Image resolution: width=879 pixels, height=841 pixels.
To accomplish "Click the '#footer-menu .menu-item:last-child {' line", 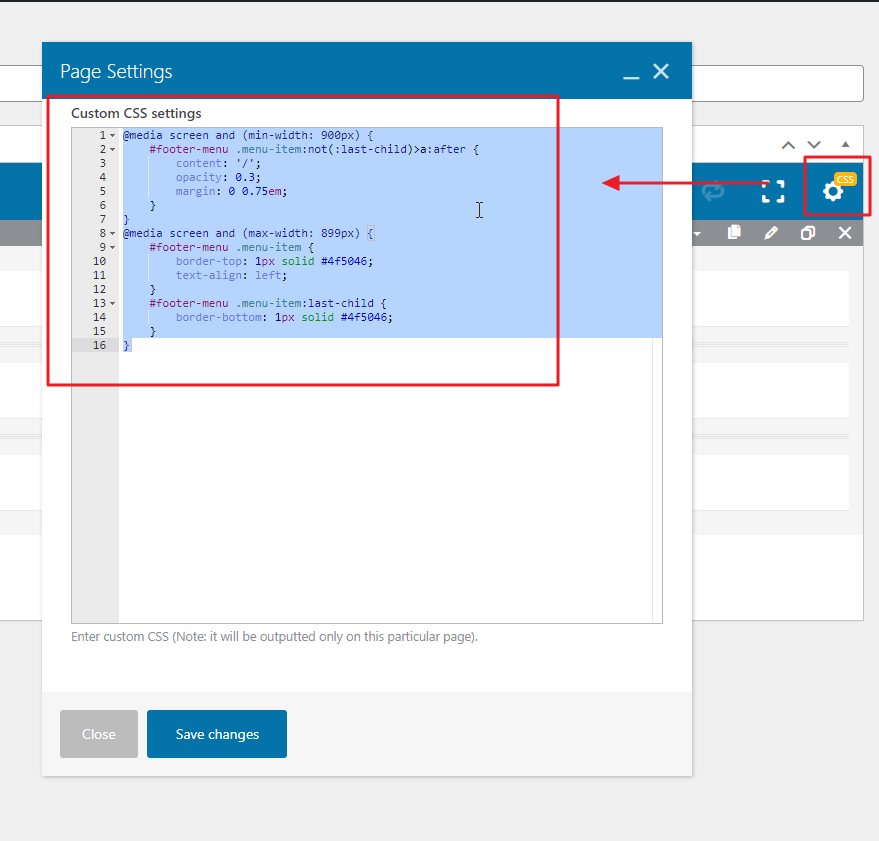I will click(268, 303).
